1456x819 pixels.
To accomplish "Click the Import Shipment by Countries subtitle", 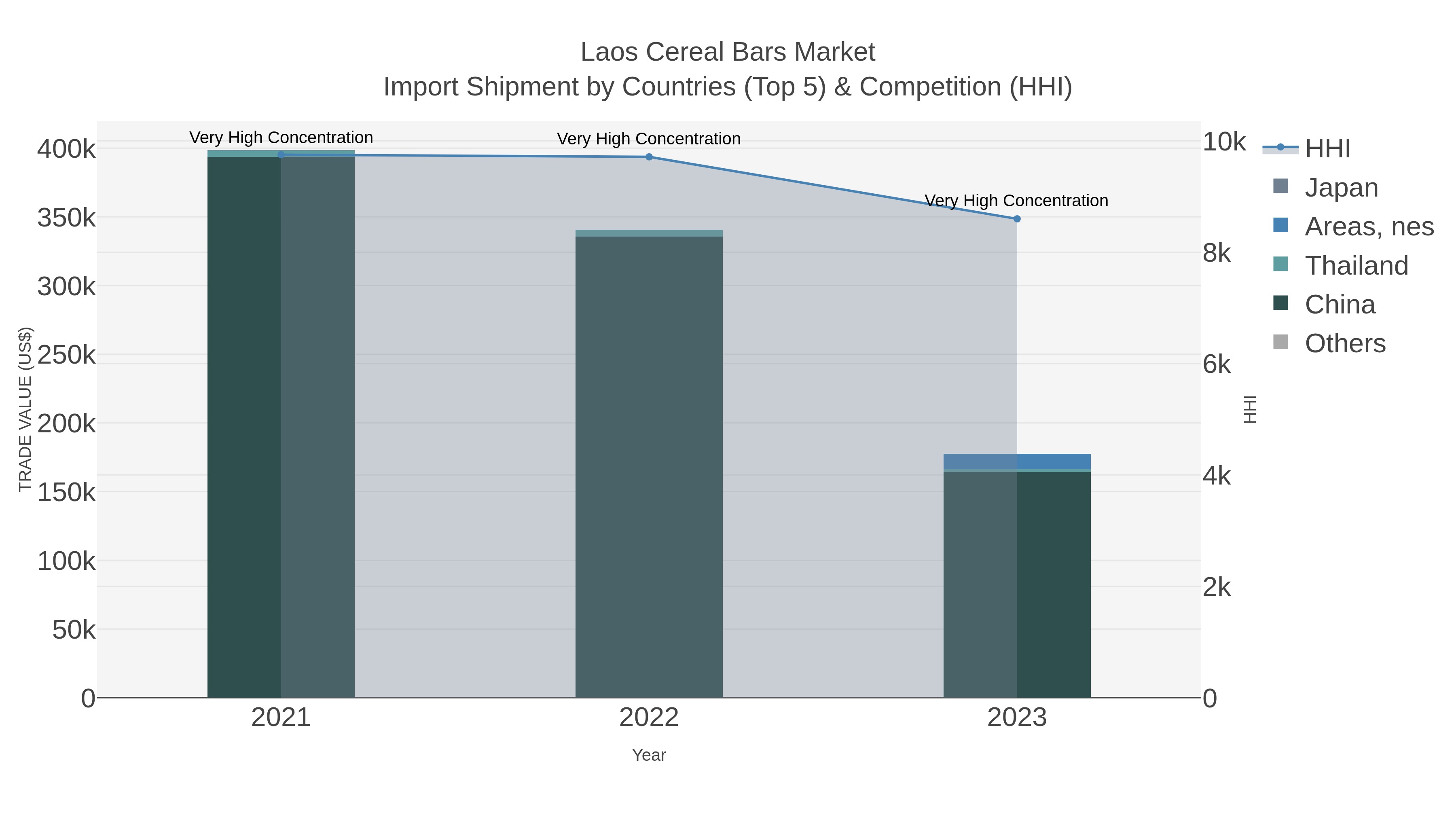I will (x=728, y=87).
